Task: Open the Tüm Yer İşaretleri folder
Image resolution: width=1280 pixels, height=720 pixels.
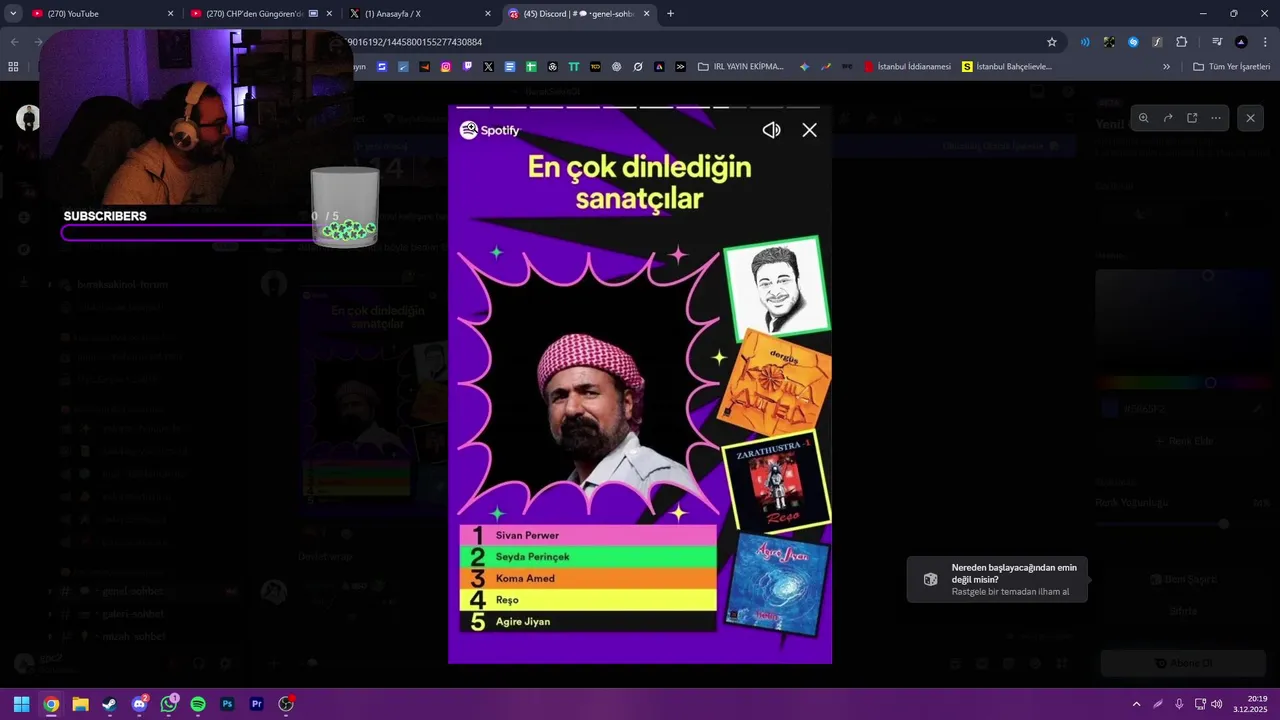Action: pyautogui.click(x=1232, y=67)
